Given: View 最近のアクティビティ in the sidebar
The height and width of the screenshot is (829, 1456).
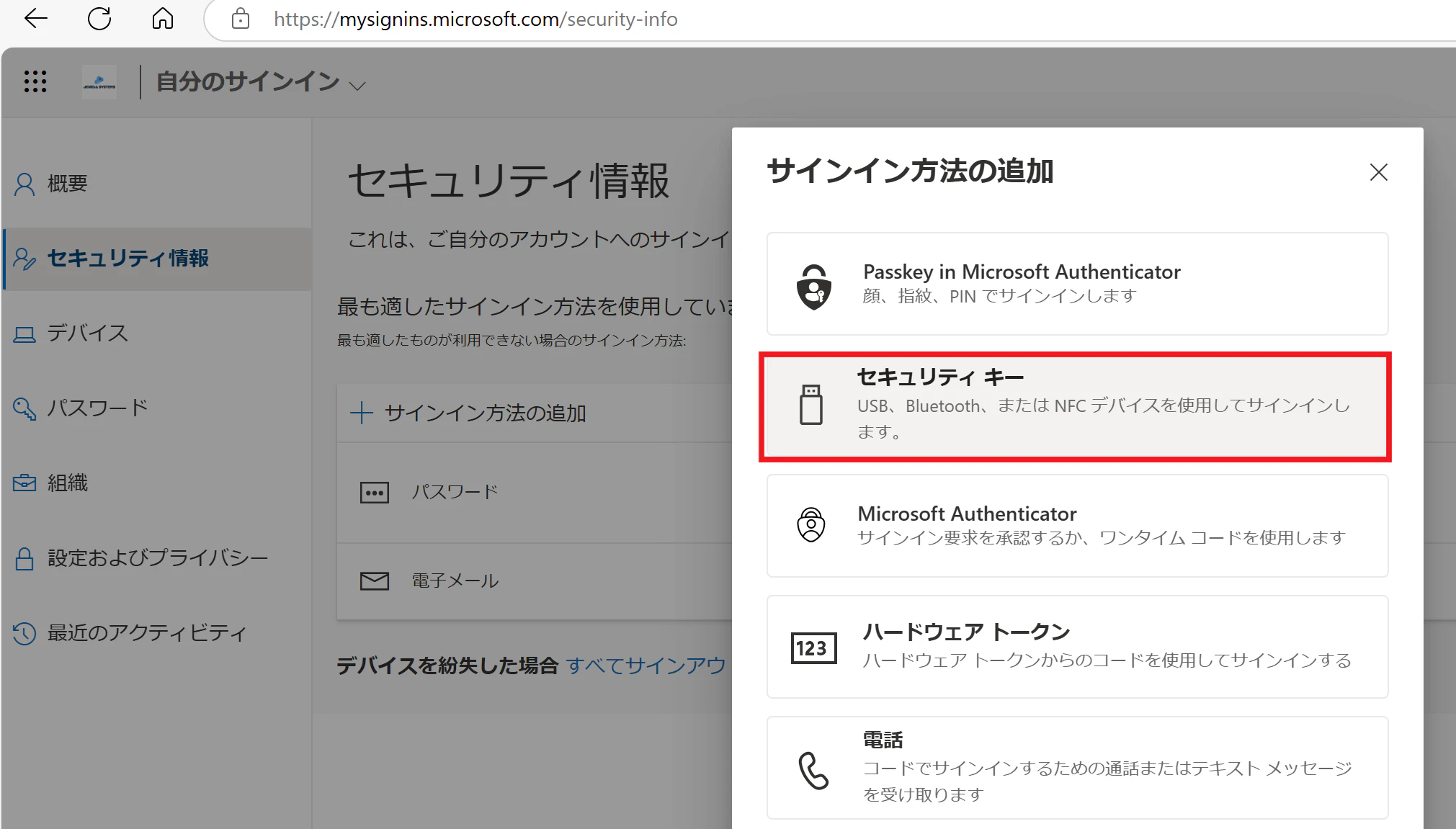Looking at the screenshot, I should [157, 633].
